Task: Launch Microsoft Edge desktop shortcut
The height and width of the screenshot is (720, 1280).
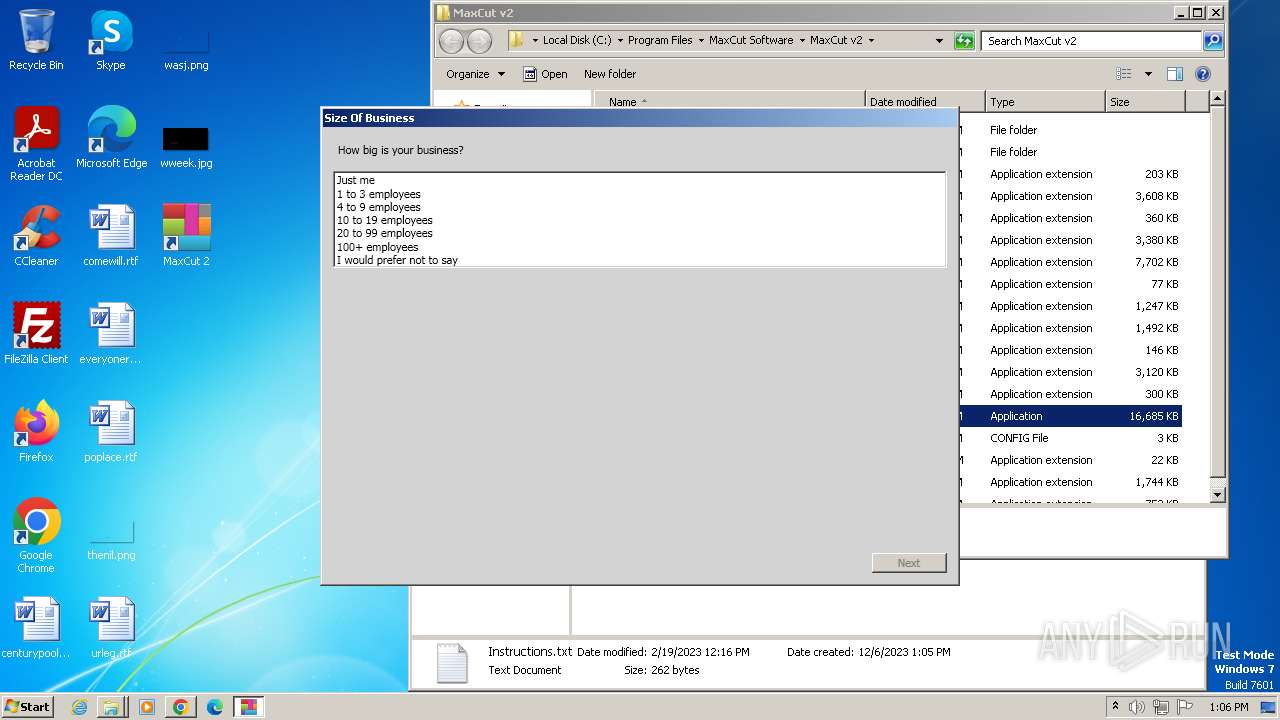Action: click(111, 138)
